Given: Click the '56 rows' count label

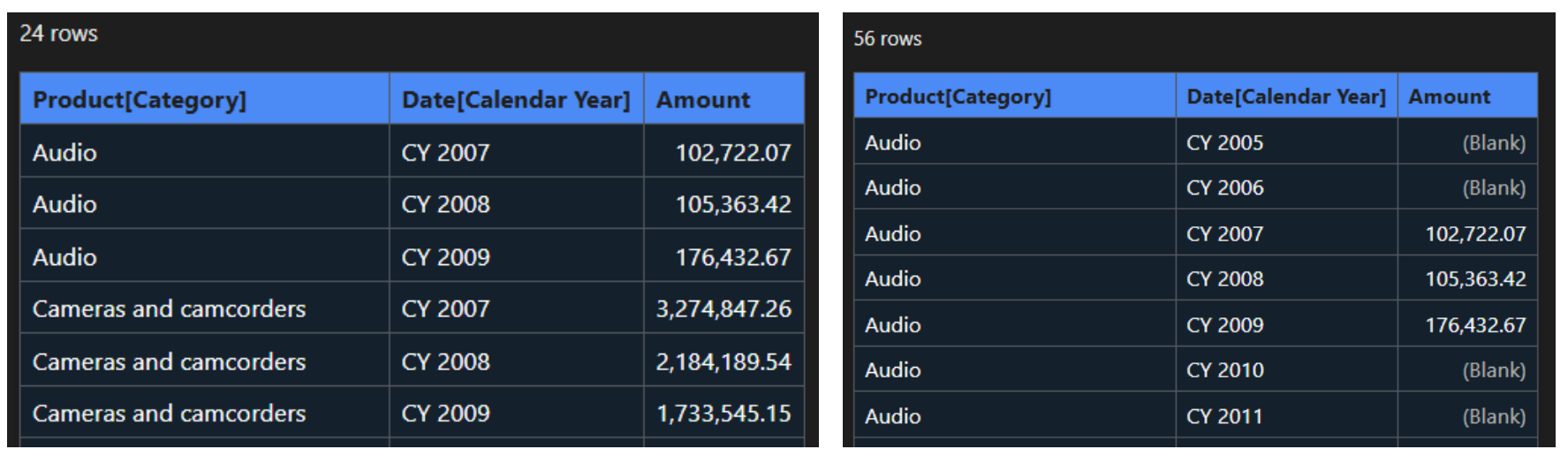Looking at the screenshot, I should (x=887, y=39).
